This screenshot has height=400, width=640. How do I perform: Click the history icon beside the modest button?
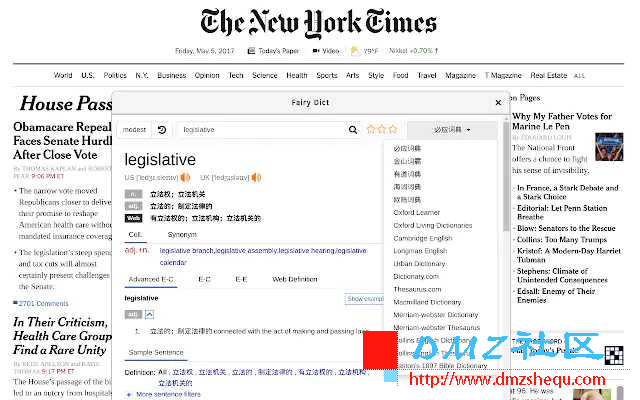click(x=163, y=130)
